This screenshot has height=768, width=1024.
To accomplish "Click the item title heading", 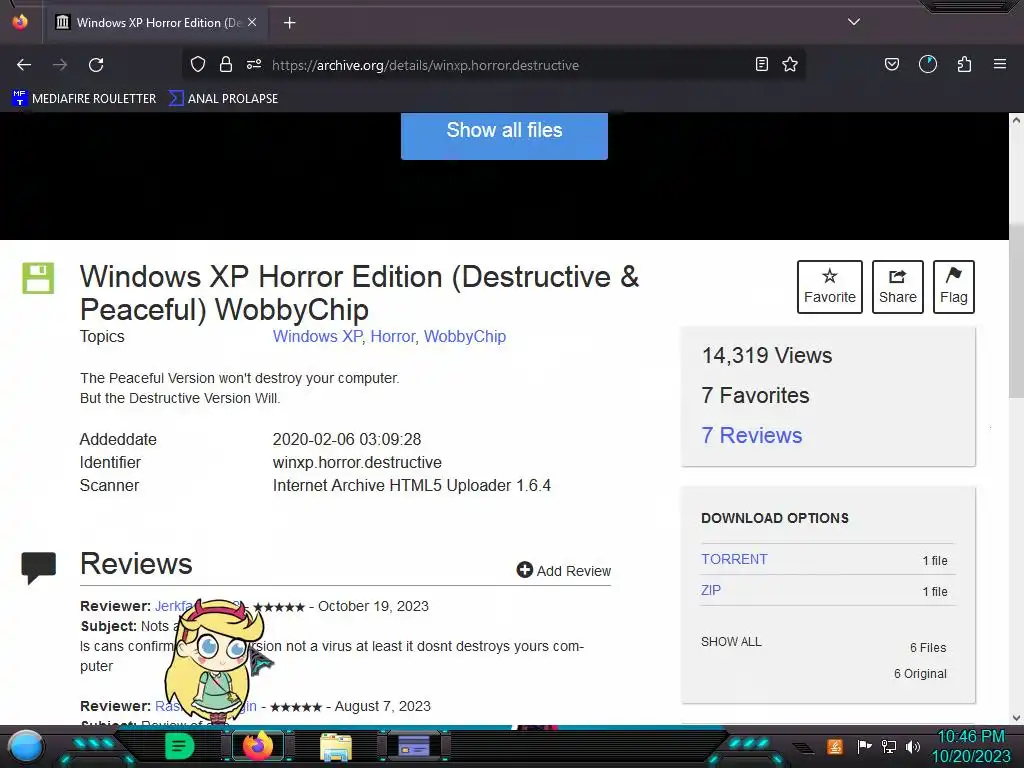I will click(359, 293).
